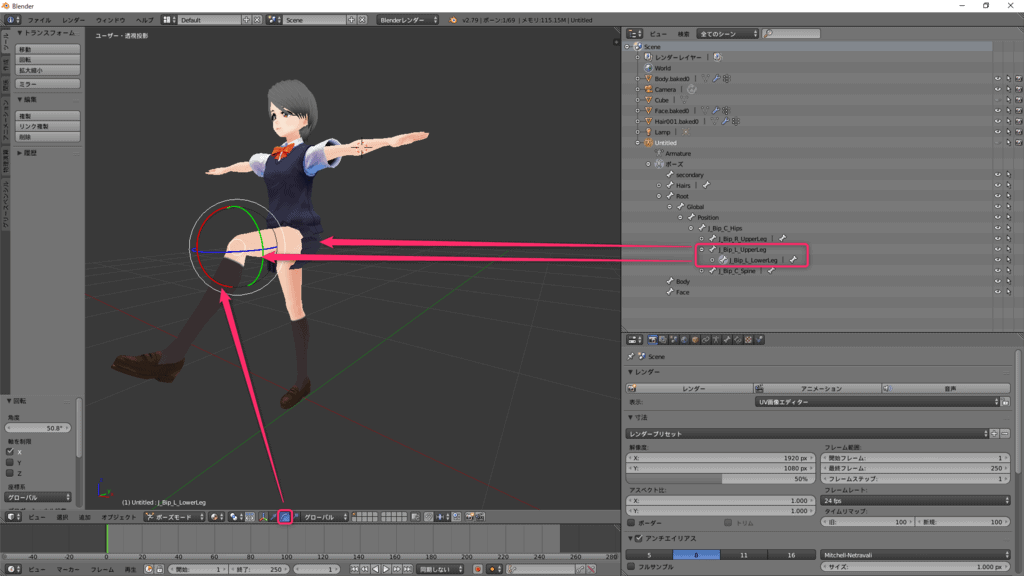
Task: Click the modifier wrench icon next to Body.baked0
Action: coord(716,79)
